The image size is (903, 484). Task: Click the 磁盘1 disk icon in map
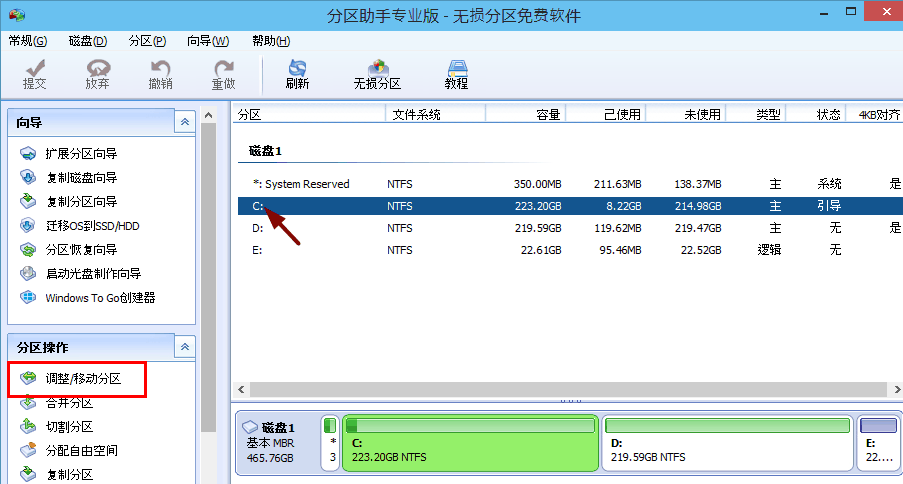click(250, 427)
